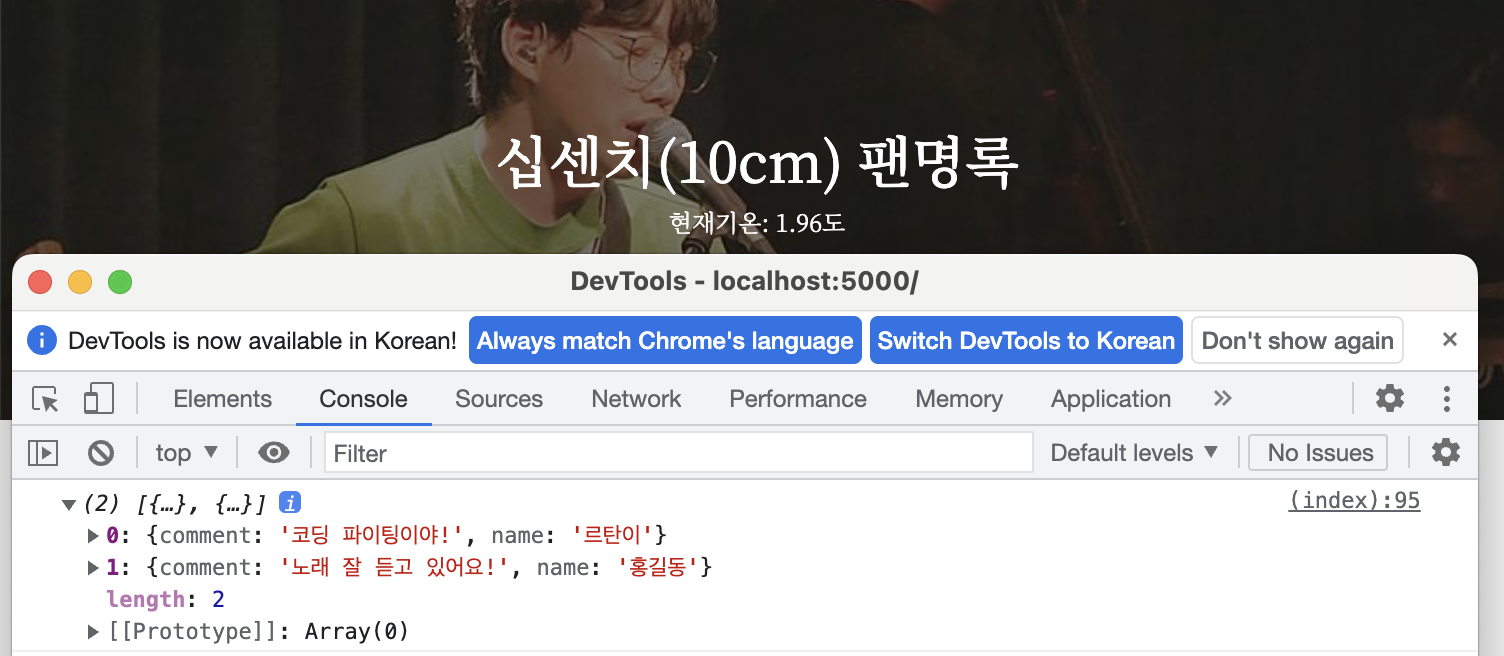Open the Application tab
The width and height of the screenshot is (1504, 656).
pyautogui.click(x=1111, y=399)
